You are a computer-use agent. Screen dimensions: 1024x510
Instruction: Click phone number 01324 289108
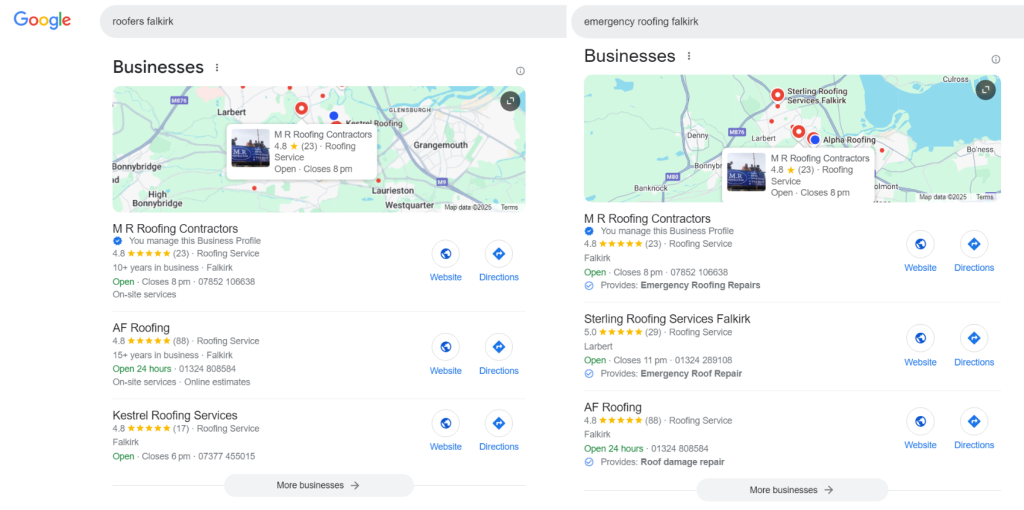(x=703, y=360)
